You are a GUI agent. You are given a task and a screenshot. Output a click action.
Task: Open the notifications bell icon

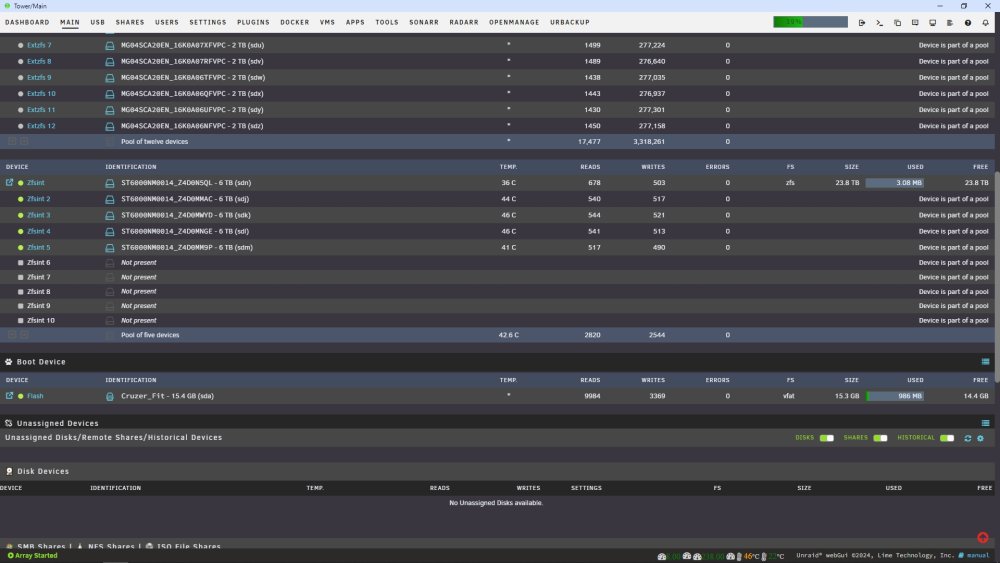pos(985,22)
